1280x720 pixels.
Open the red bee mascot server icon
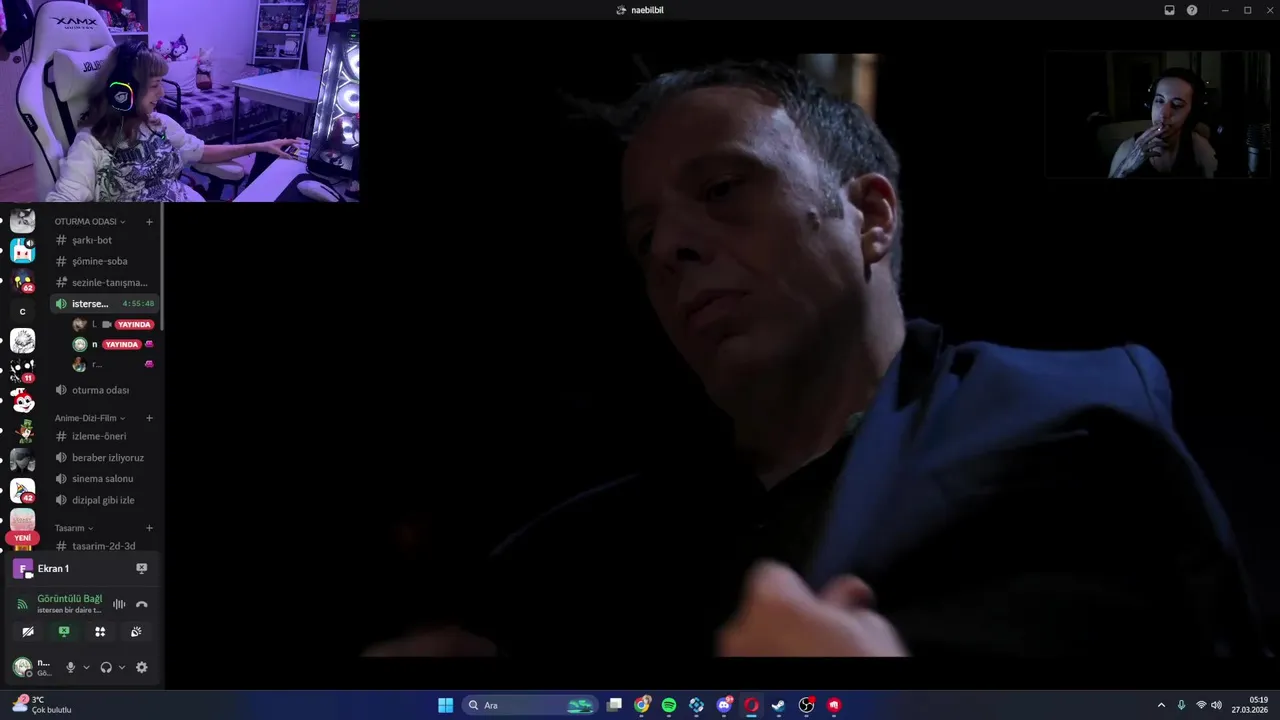(x=22, y=400)
